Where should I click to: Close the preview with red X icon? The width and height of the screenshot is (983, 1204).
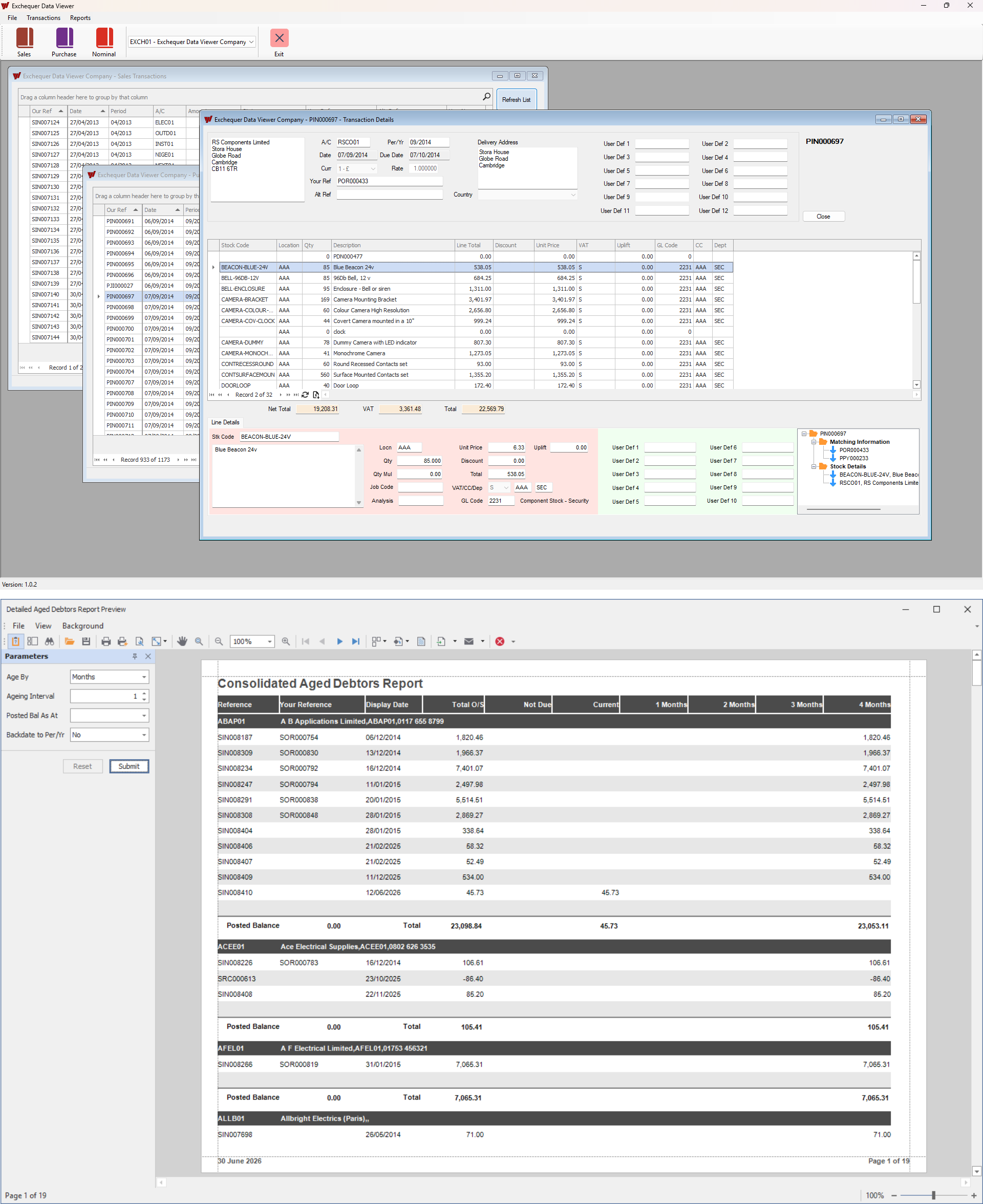500,641
